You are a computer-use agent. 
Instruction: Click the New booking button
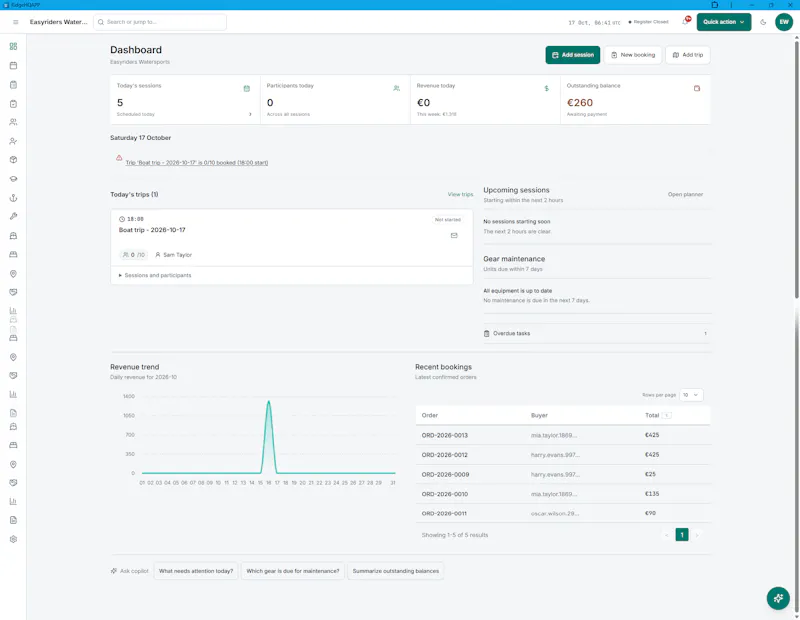(x=633, y=55)
